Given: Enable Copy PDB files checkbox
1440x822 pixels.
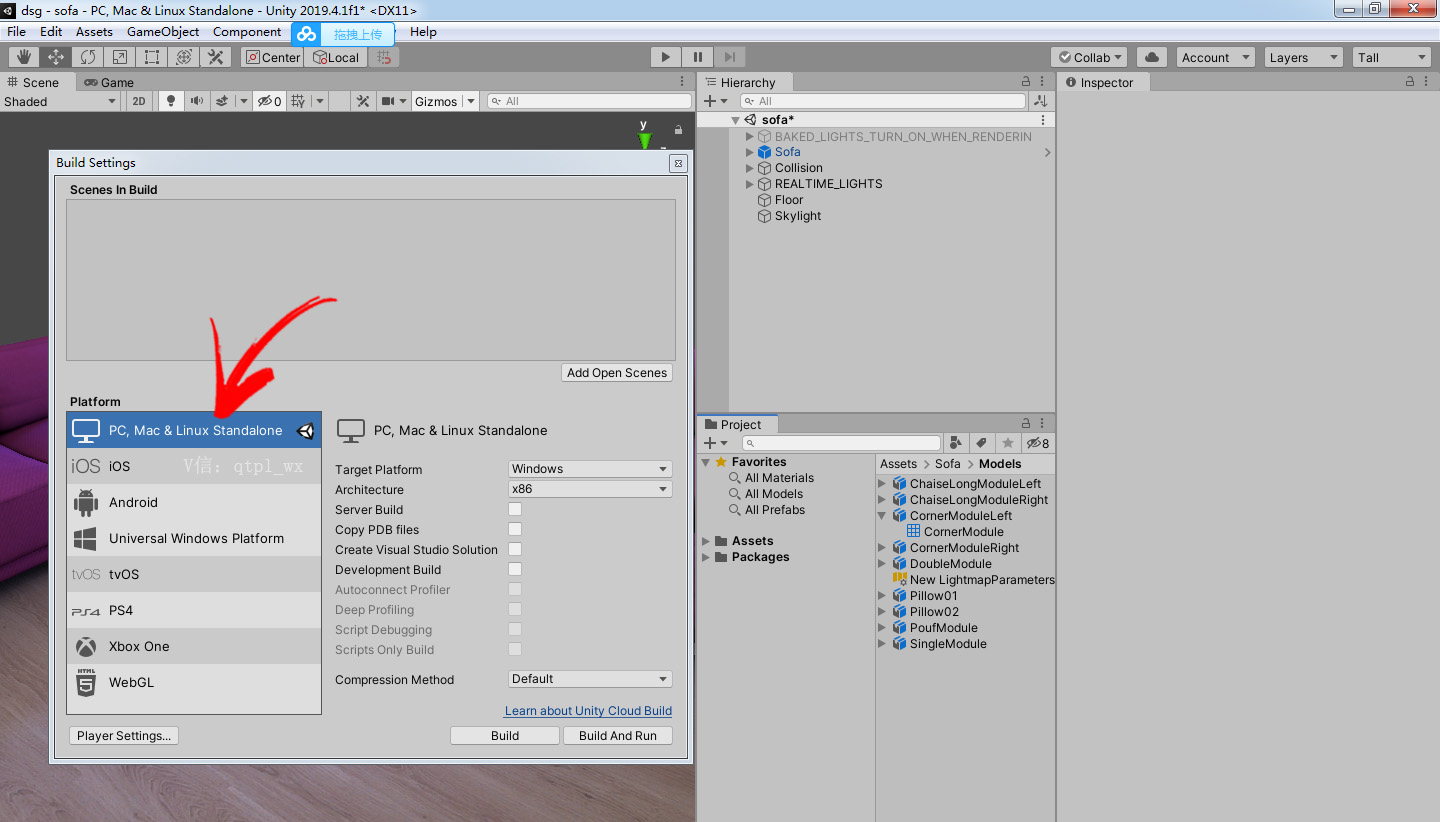Looking at the screenshot, I should (515, 529).
